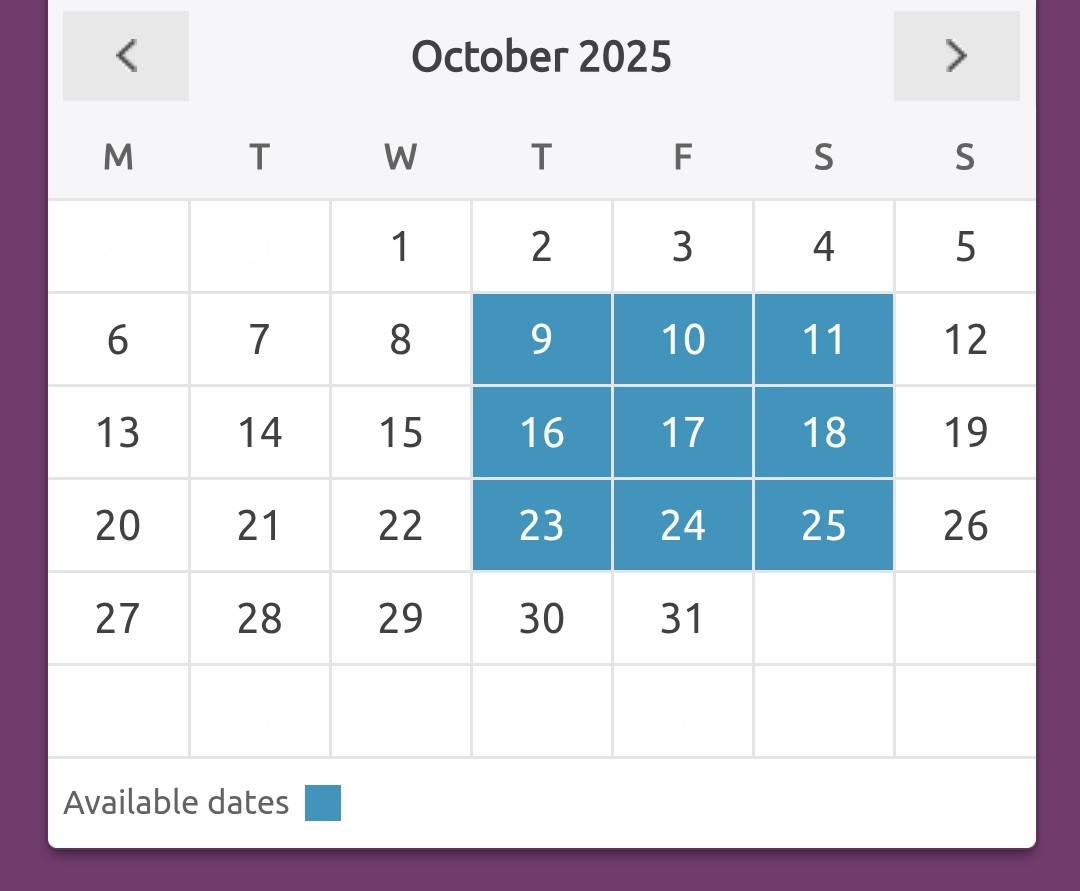Book available date October 17

coord(683,432)
